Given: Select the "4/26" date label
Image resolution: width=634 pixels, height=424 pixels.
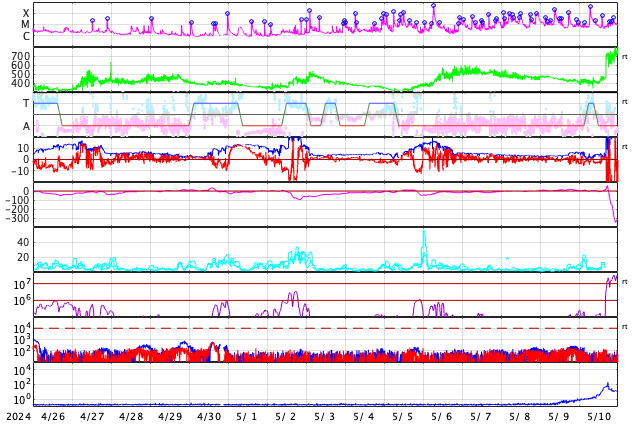Looking at the screenshot, I should click(x=53, y=417).
